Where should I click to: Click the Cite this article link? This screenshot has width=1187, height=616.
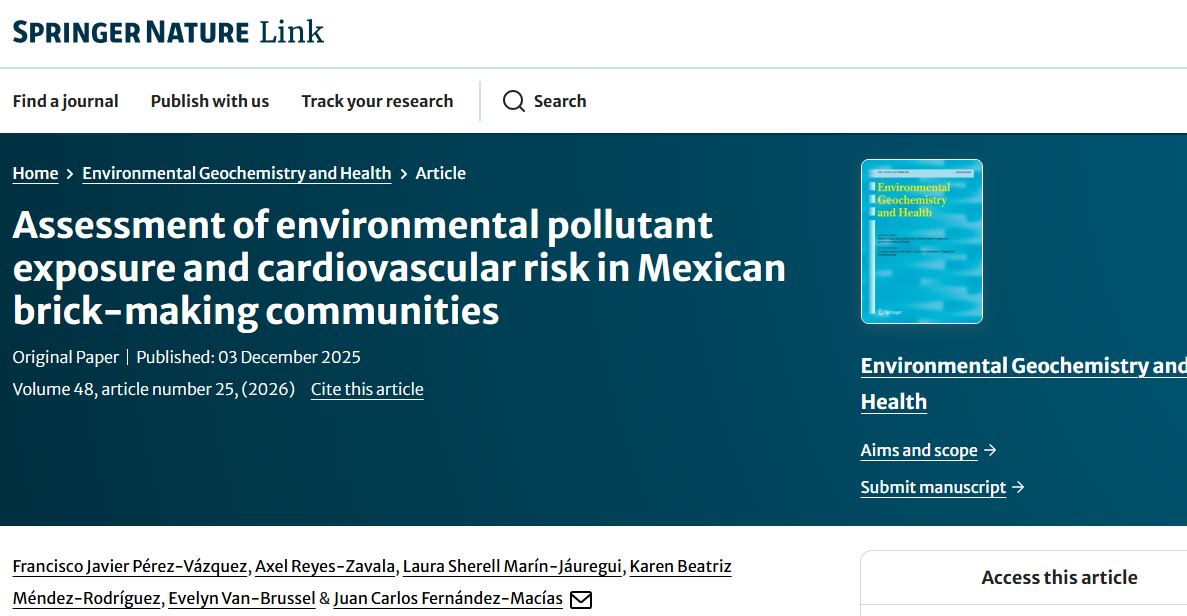[367, 389]
